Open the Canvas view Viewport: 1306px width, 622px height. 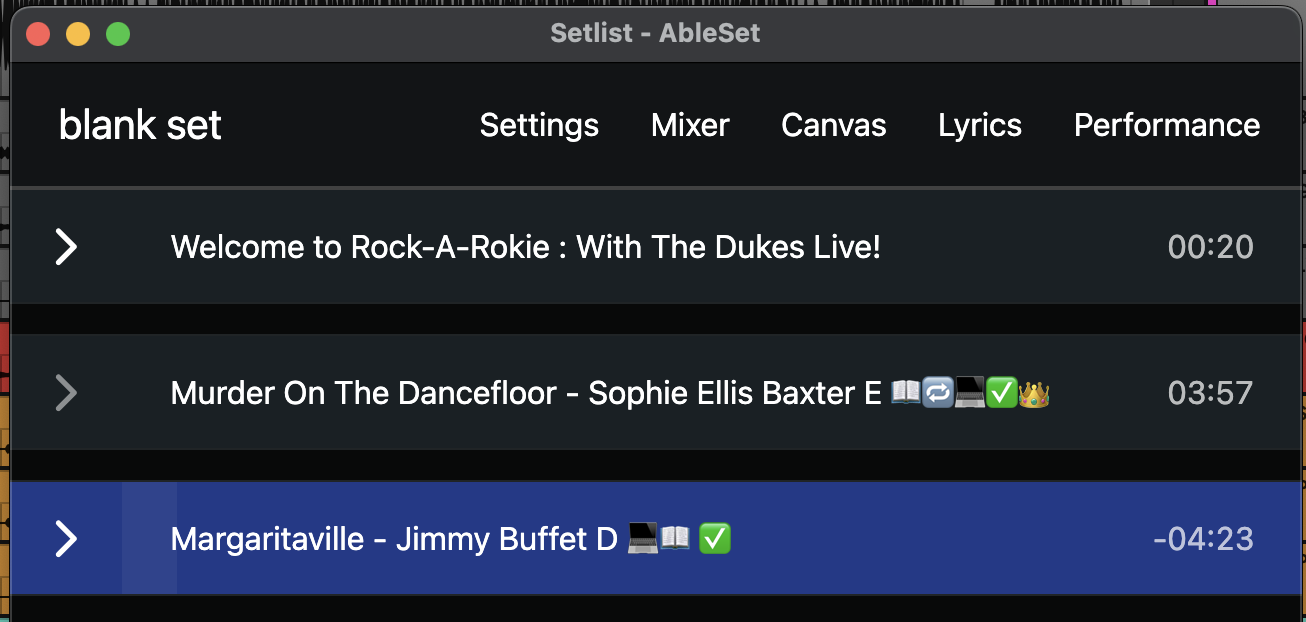click(x=834, y=125)
